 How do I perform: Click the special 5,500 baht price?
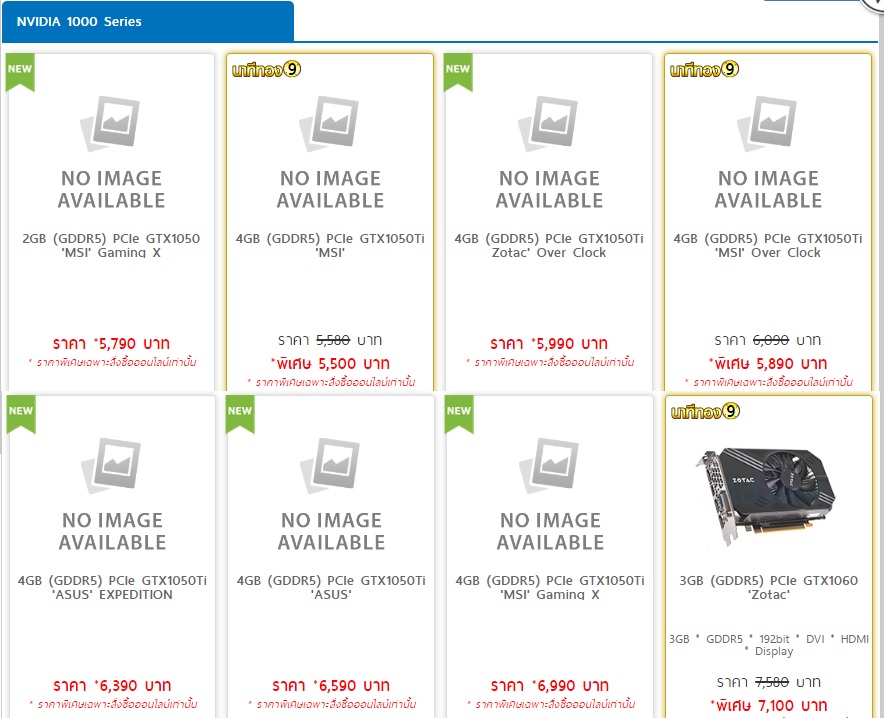pos(330,364)
